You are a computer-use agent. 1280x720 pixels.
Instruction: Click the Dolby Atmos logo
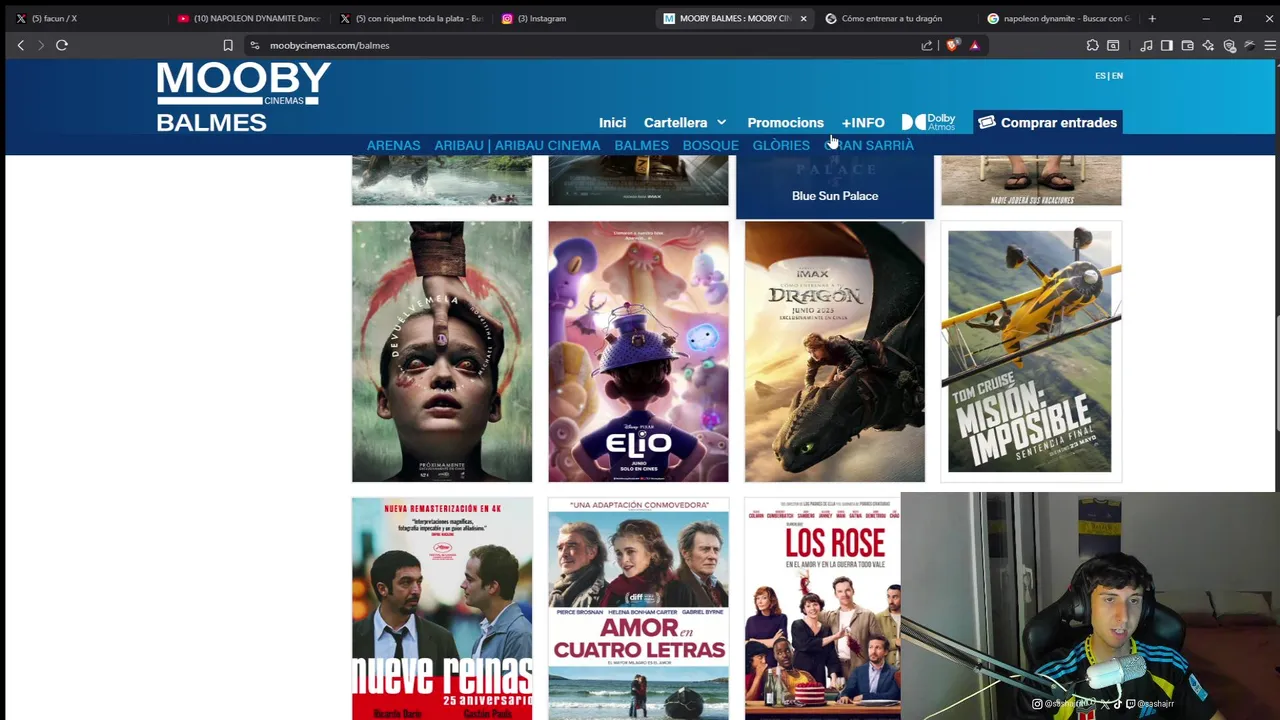pyautogui.click(x=928, y=122)
